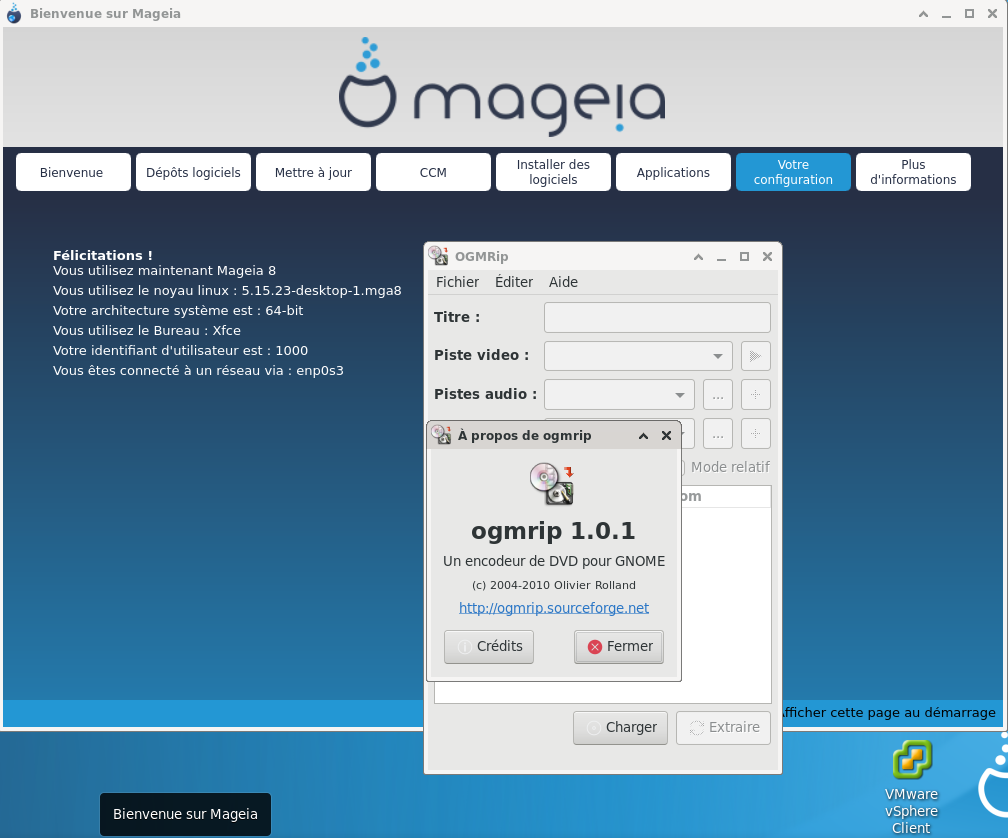Switch to Dépôts logiciels tab
Viewport: 1008px width, 838px height.
click(194, 172)
